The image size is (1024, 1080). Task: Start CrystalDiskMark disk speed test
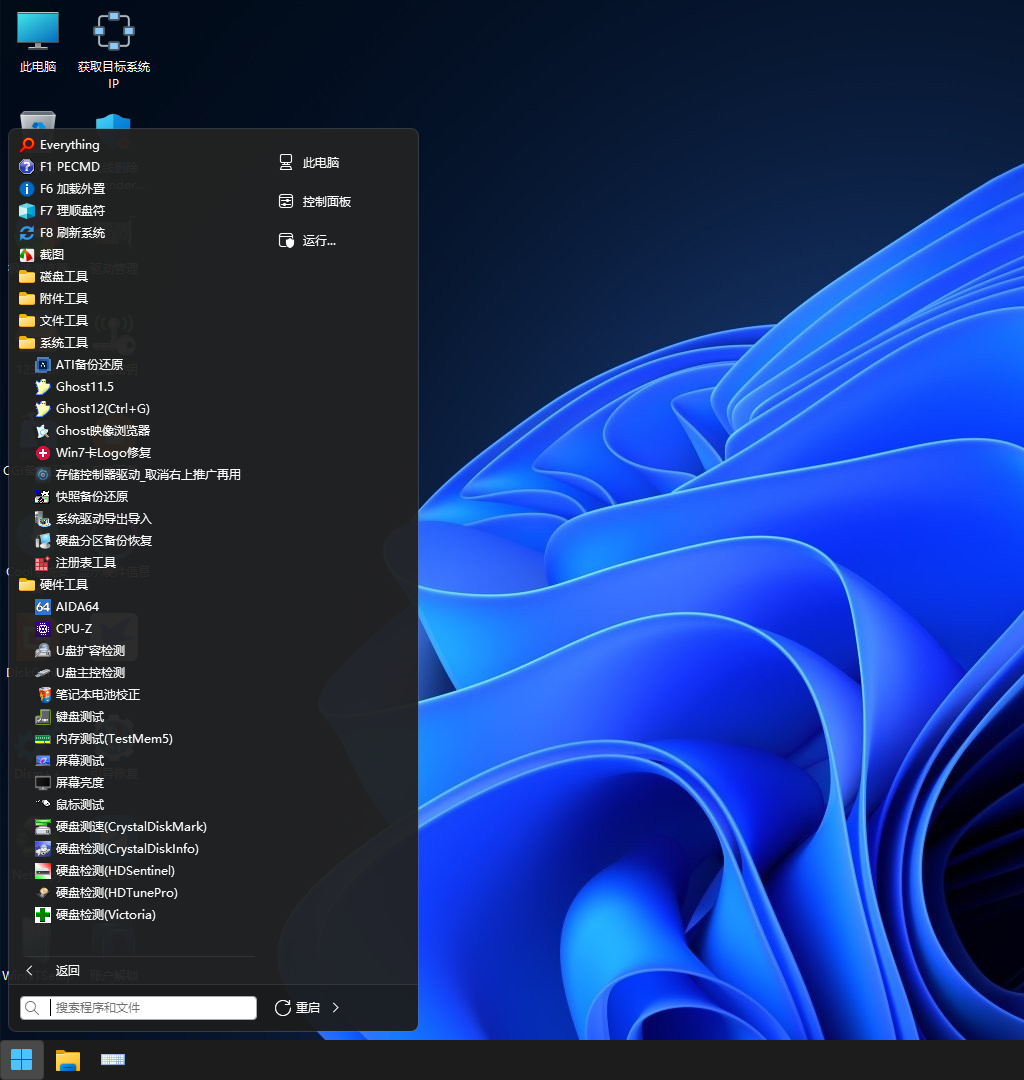(130, 827)
